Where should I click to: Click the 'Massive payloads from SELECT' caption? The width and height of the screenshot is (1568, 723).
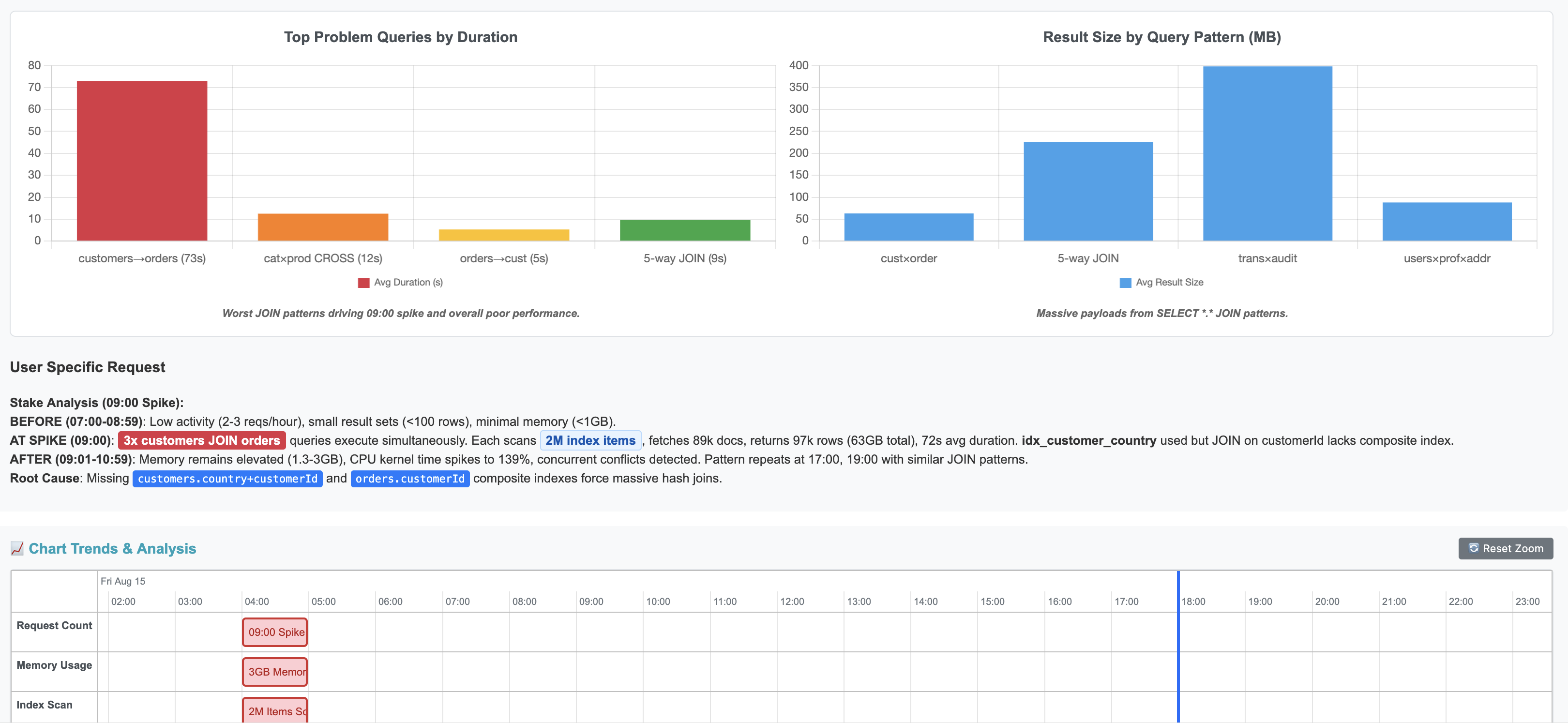click(x=1162, y=313)
